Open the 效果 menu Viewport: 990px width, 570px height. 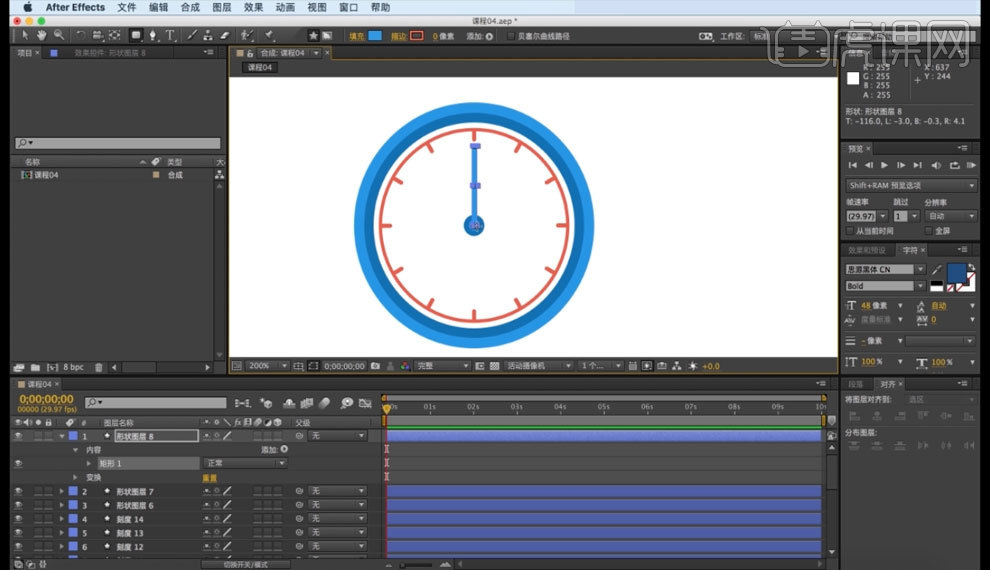pos(253,8)
